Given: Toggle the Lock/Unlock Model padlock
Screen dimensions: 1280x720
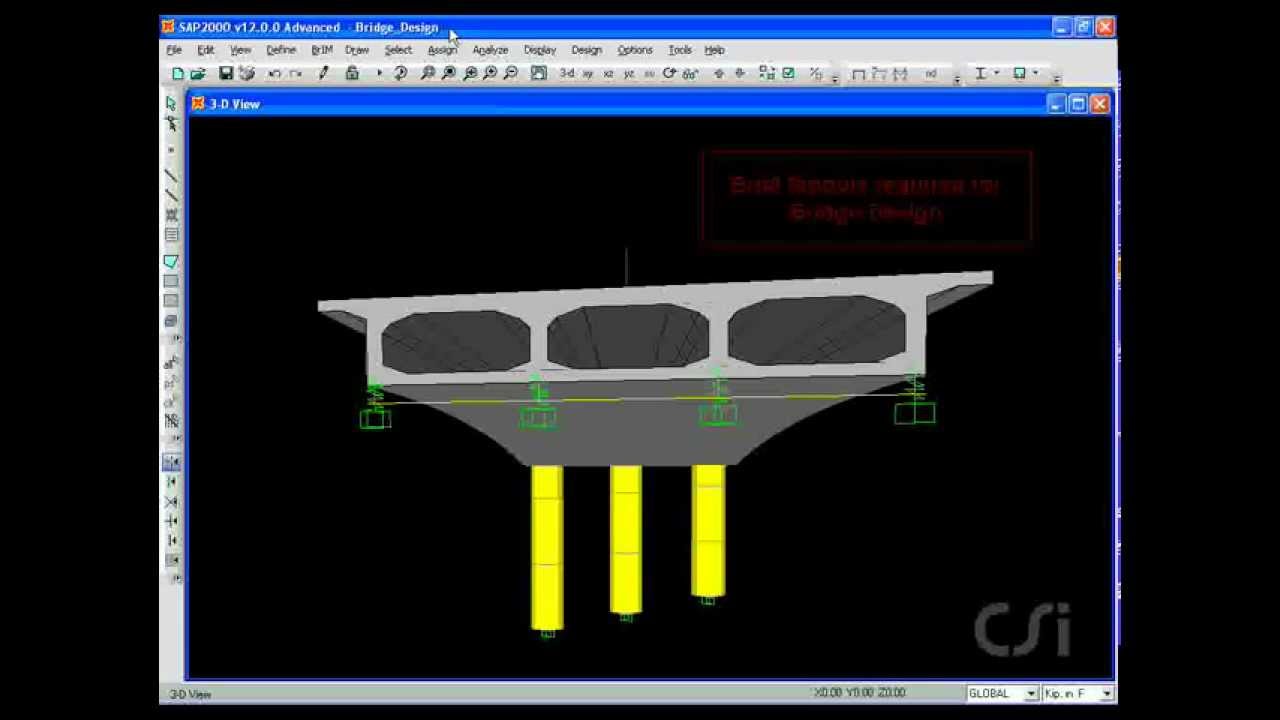Looking at the screenshot, I should coord(352,74).
